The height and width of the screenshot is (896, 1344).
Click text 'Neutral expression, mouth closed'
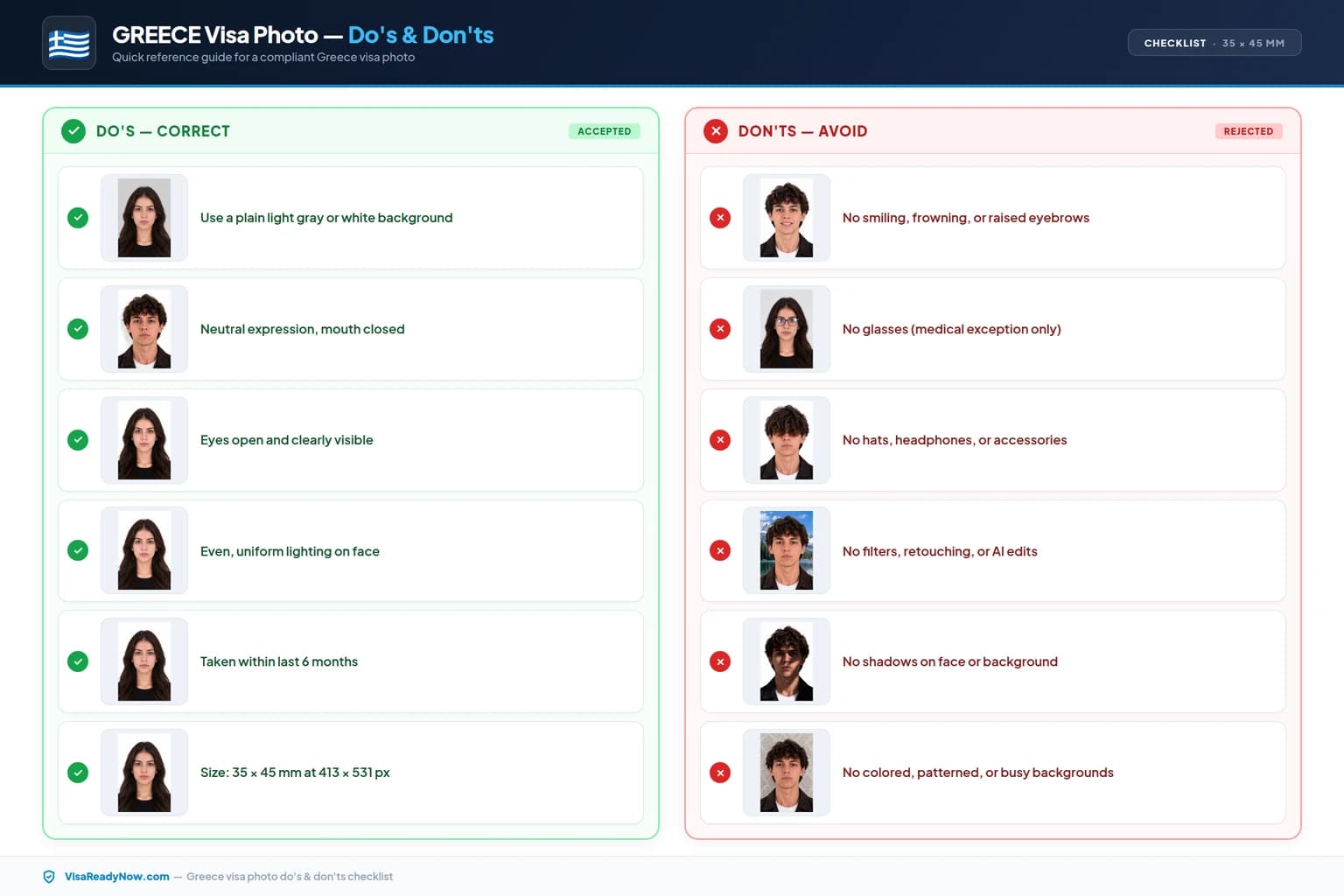(x=303, y=329)
